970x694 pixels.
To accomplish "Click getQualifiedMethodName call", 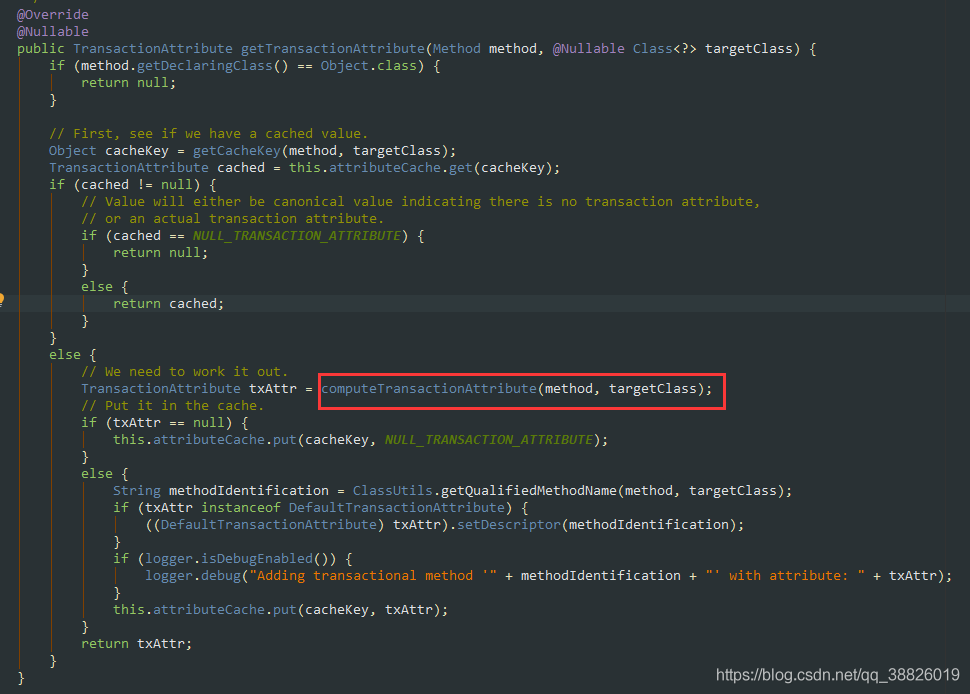I will click(529, 491).
